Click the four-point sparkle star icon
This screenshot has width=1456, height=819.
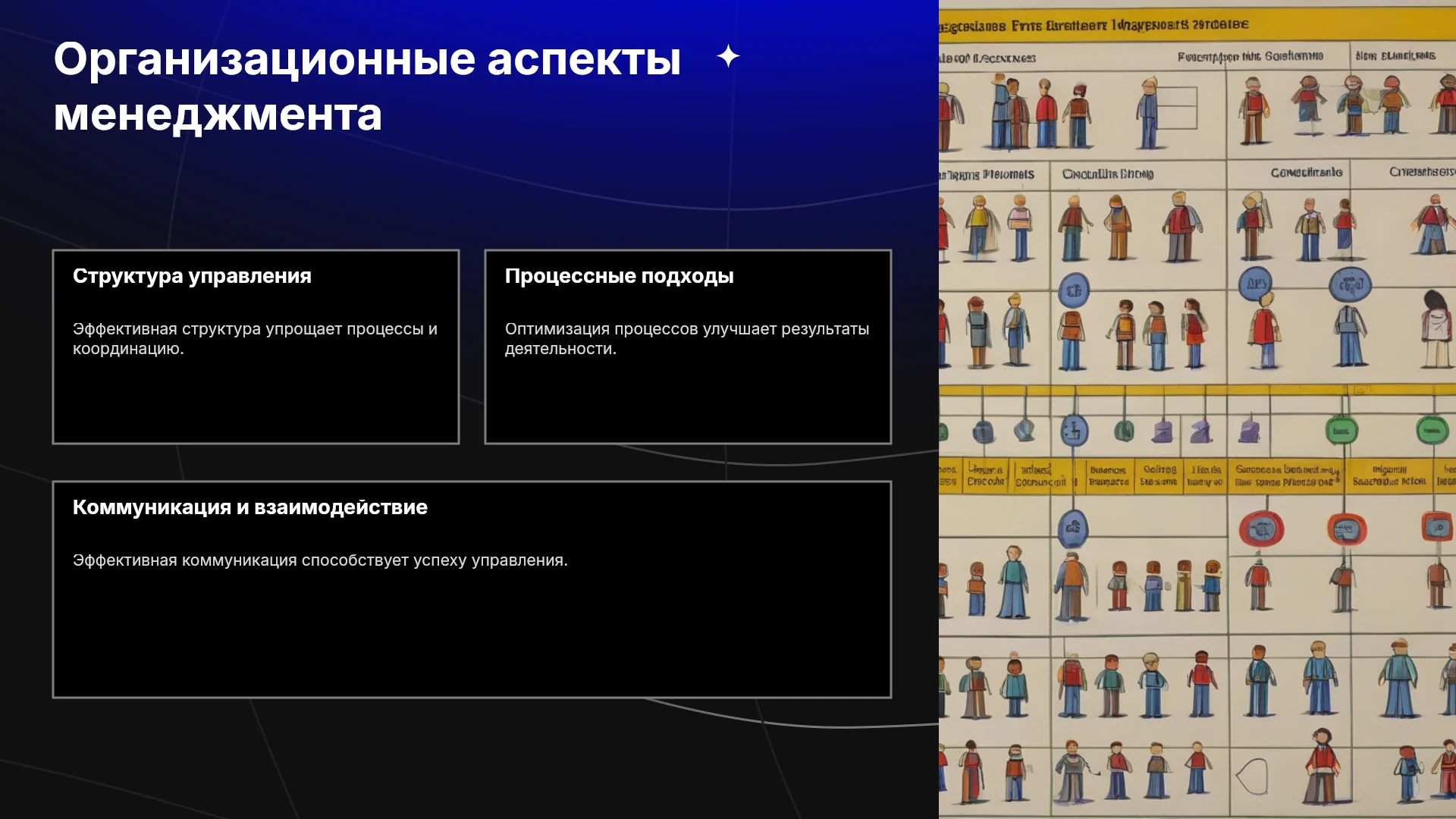point(728,56)
